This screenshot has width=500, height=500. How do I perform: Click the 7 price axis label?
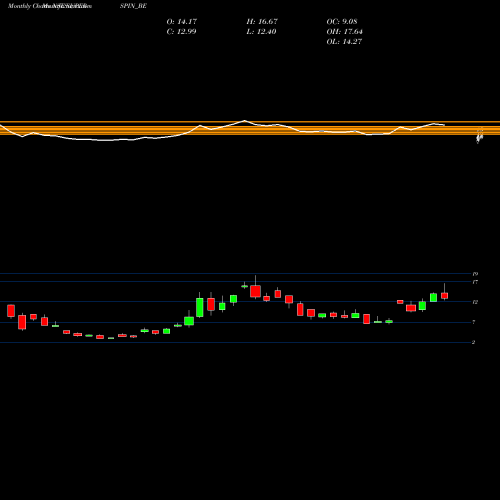pos(474,322)
